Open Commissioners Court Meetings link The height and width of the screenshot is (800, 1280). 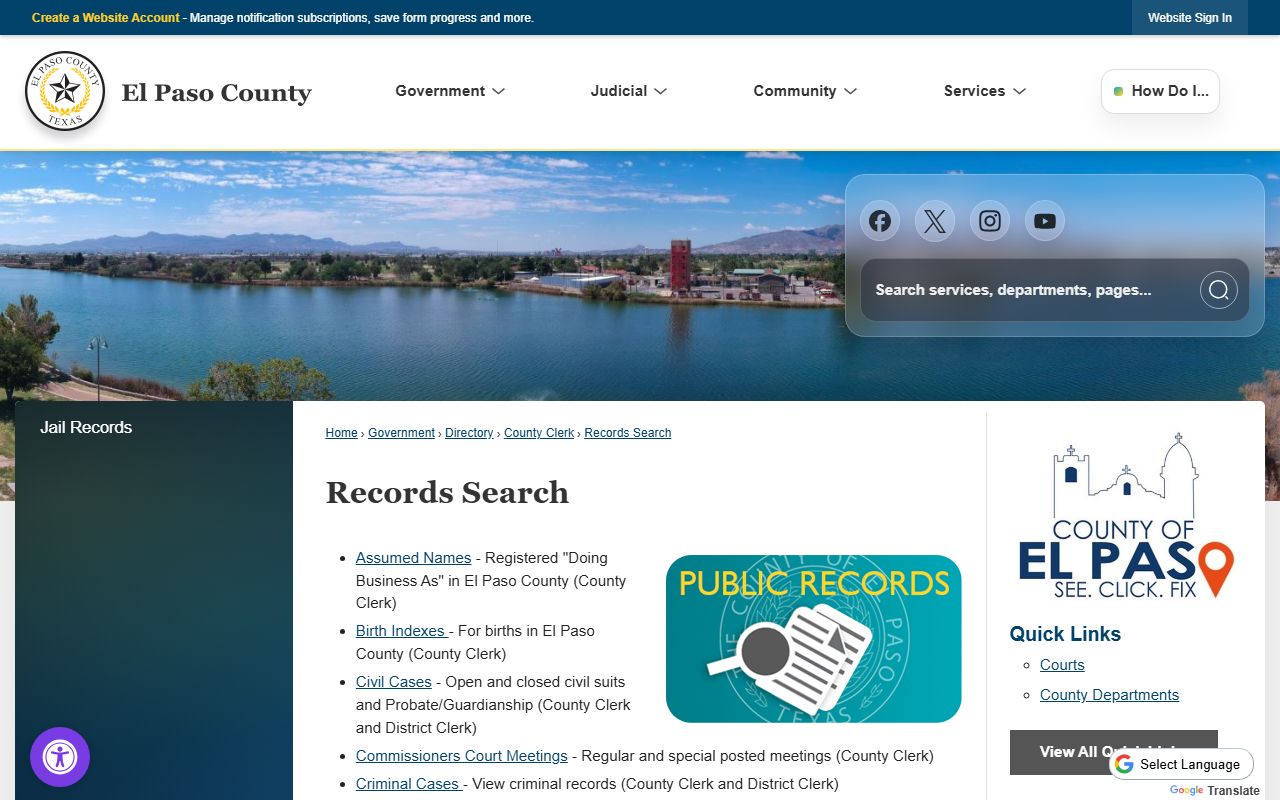[462, 756]
